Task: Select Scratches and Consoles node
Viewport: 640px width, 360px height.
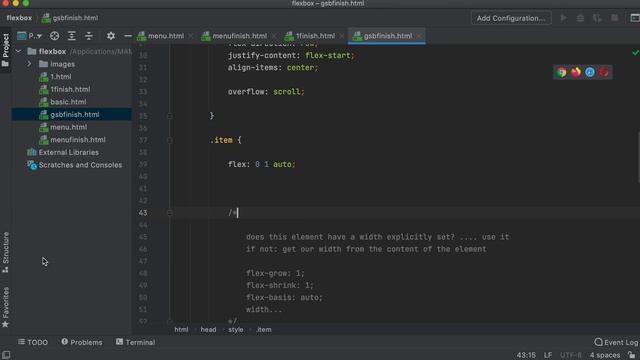Action: (80, 165)
